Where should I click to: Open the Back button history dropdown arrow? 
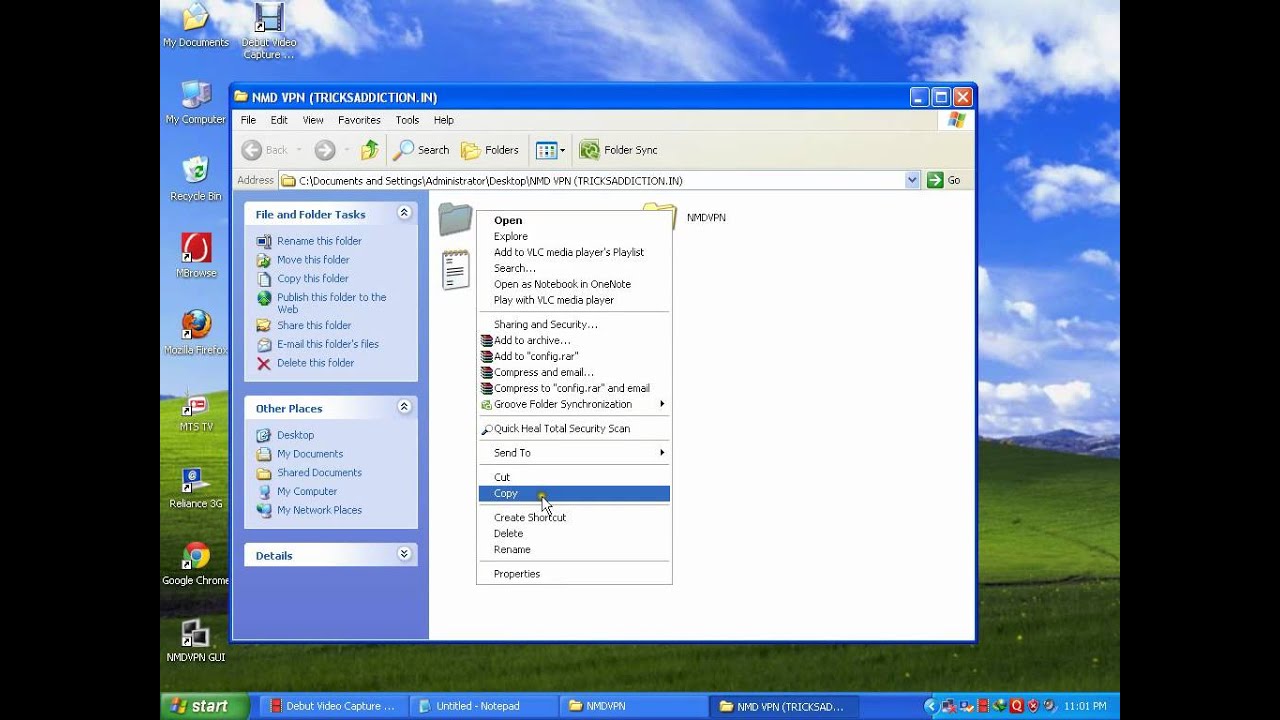tap(299, 150)
